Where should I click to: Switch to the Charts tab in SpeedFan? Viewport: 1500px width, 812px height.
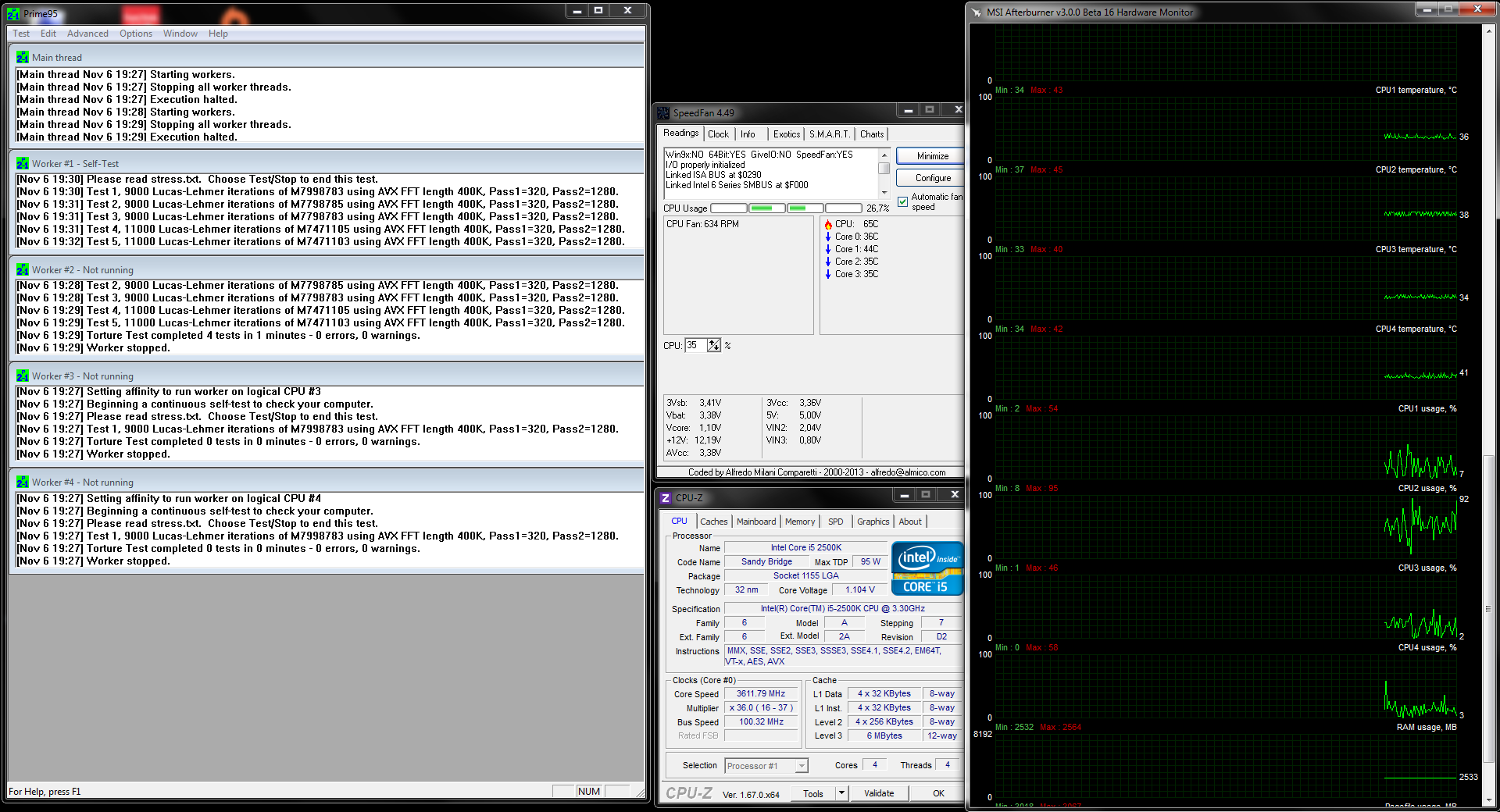click(x=872, y=134)
